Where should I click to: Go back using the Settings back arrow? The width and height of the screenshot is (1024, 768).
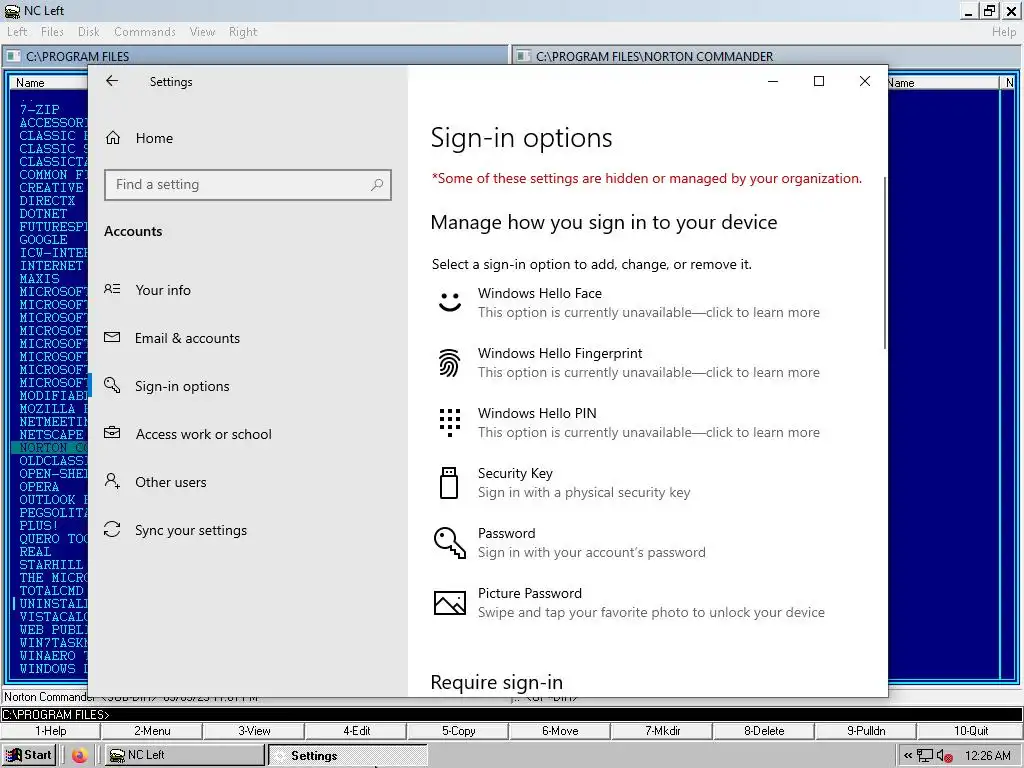[x=112, y=80]
